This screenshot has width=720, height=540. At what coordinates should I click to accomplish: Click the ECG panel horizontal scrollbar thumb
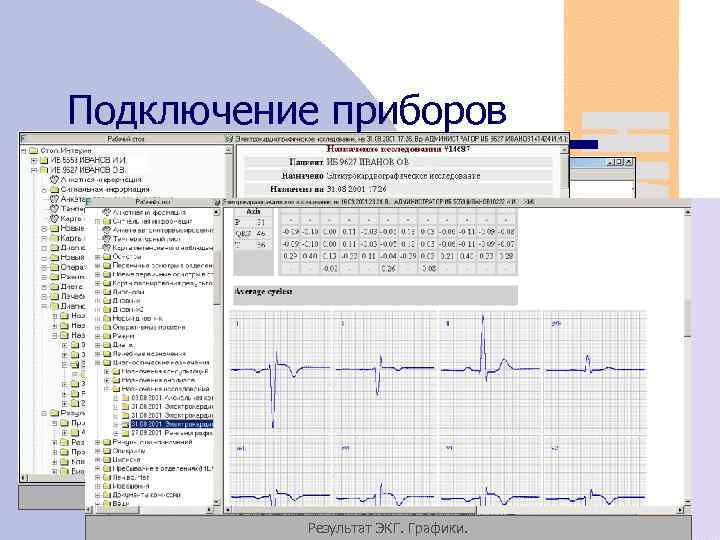coord(354,510)
